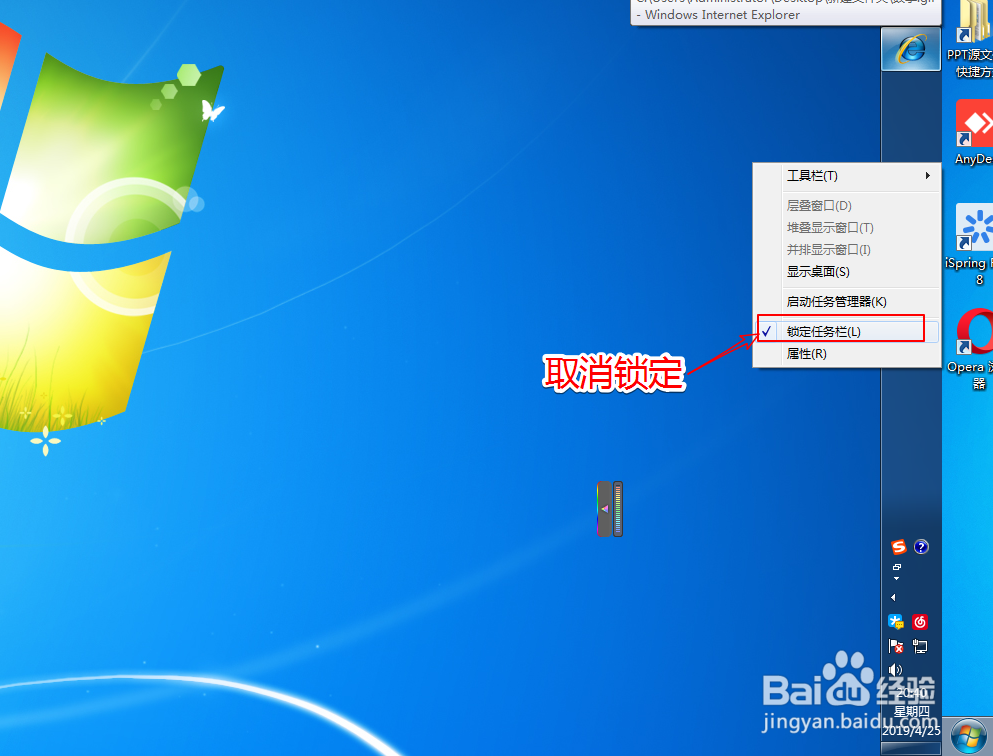Select 显示桌面(S) menu entry

pyautogui.click(x=847, y=272)
